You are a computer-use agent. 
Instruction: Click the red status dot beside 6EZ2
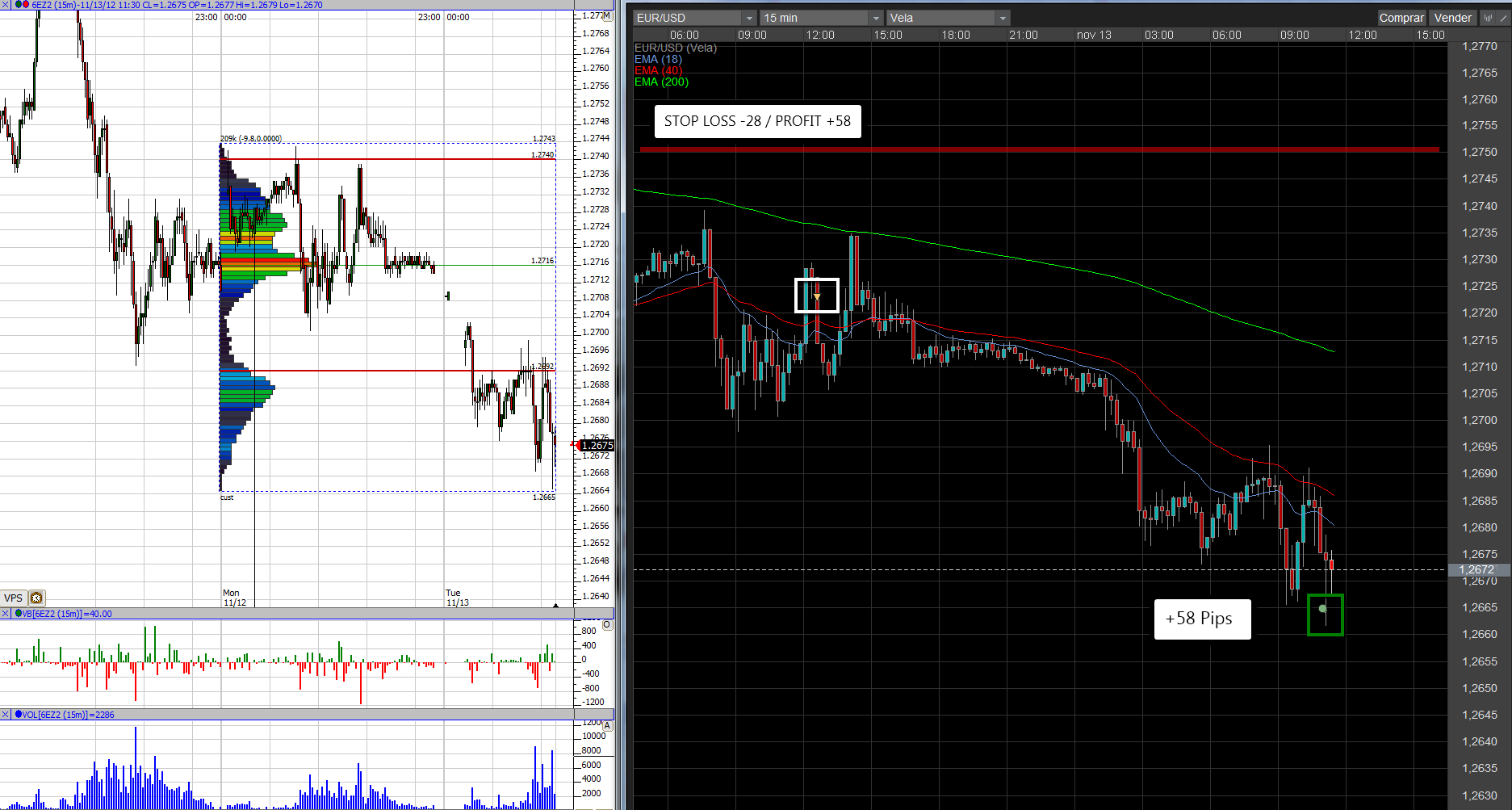click(x=25, y=5)
